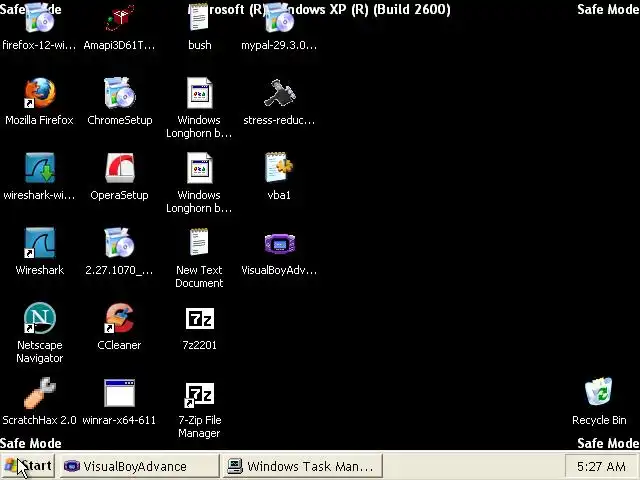Viewport: 640px width, 480px height.
Task: Click the 5:27 AM taskbar clock
Action: [x=601, y=466]
